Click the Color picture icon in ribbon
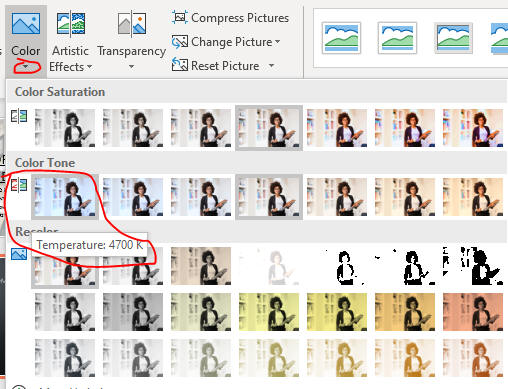 click(26, 23)
